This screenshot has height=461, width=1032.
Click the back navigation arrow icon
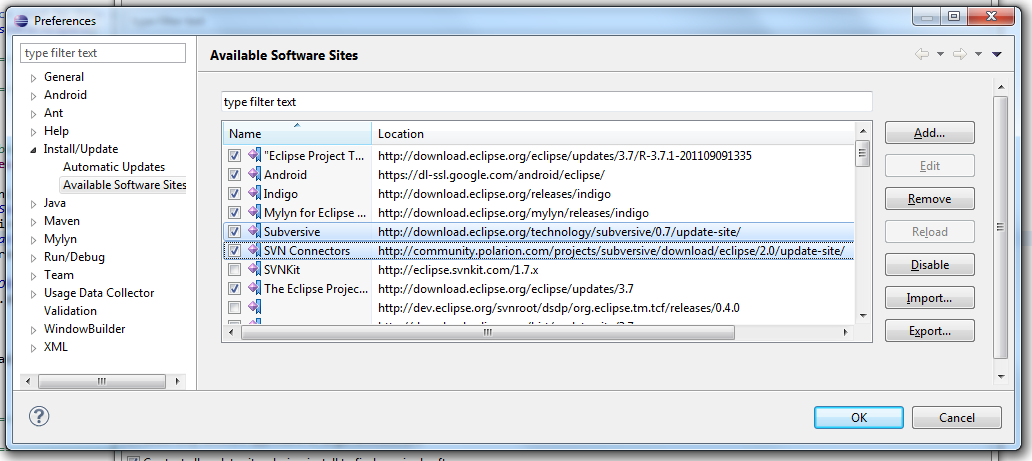point(922,54)
